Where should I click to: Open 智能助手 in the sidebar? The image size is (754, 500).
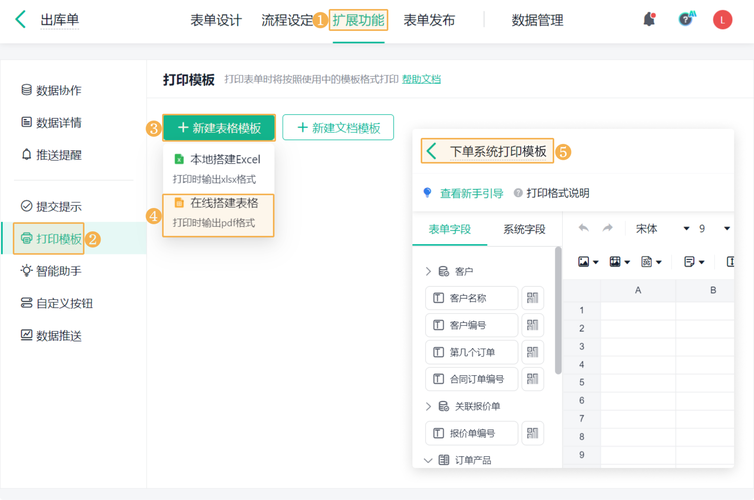pyautogui.click(x=51, y=271)
